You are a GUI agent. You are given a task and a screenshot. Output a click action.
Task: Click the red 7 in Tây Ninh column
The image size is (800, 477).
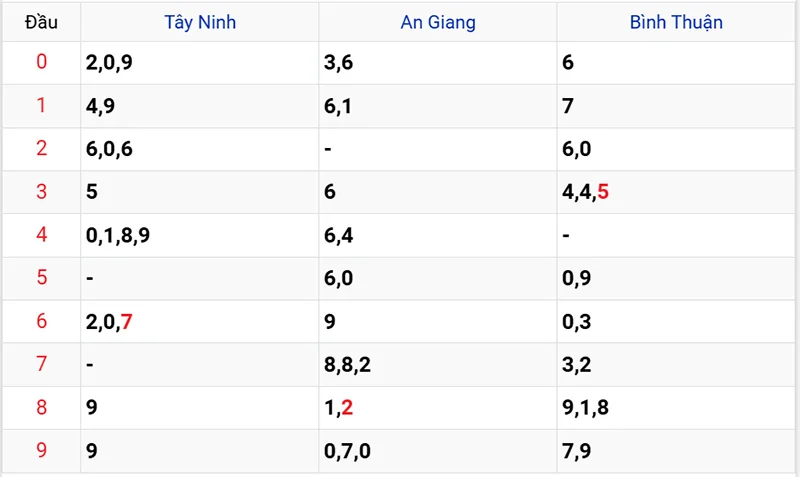pos(126,322)
